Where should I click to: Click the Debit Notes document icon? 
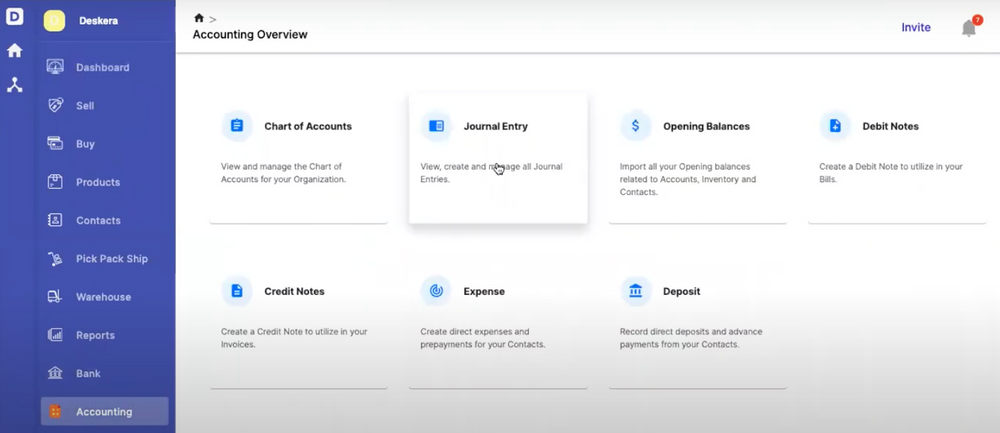834,126
